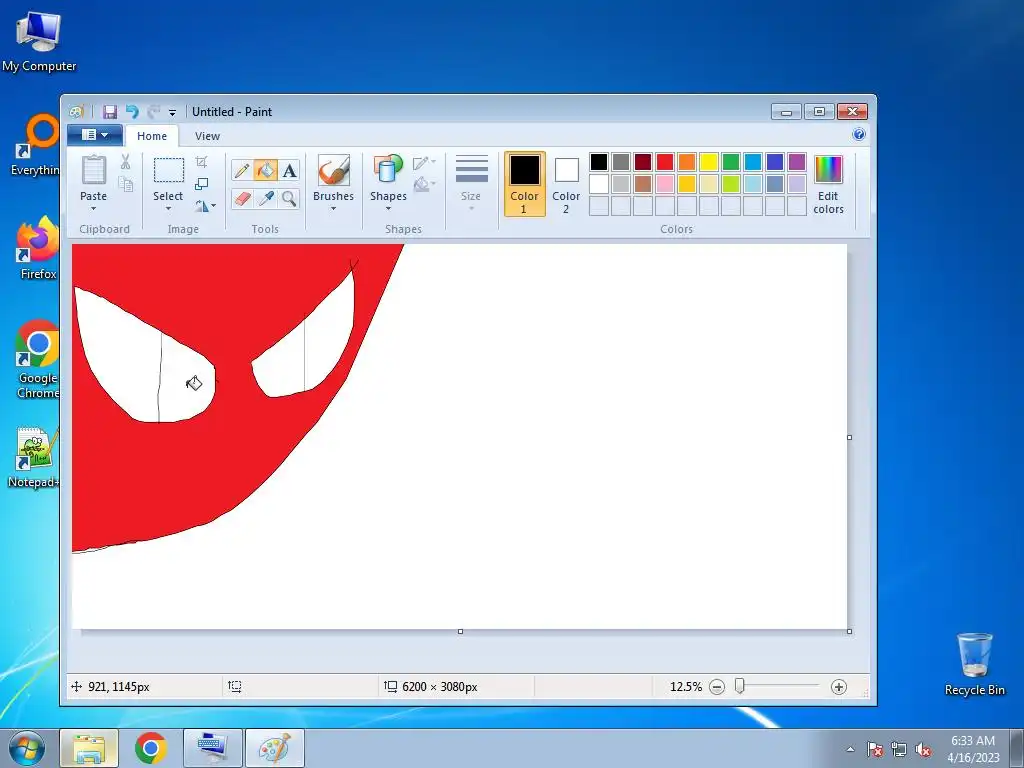This screenshot has width=1024, height=768.
Task: Click the Undo arrow in title bar
Action: coord(132,112)
